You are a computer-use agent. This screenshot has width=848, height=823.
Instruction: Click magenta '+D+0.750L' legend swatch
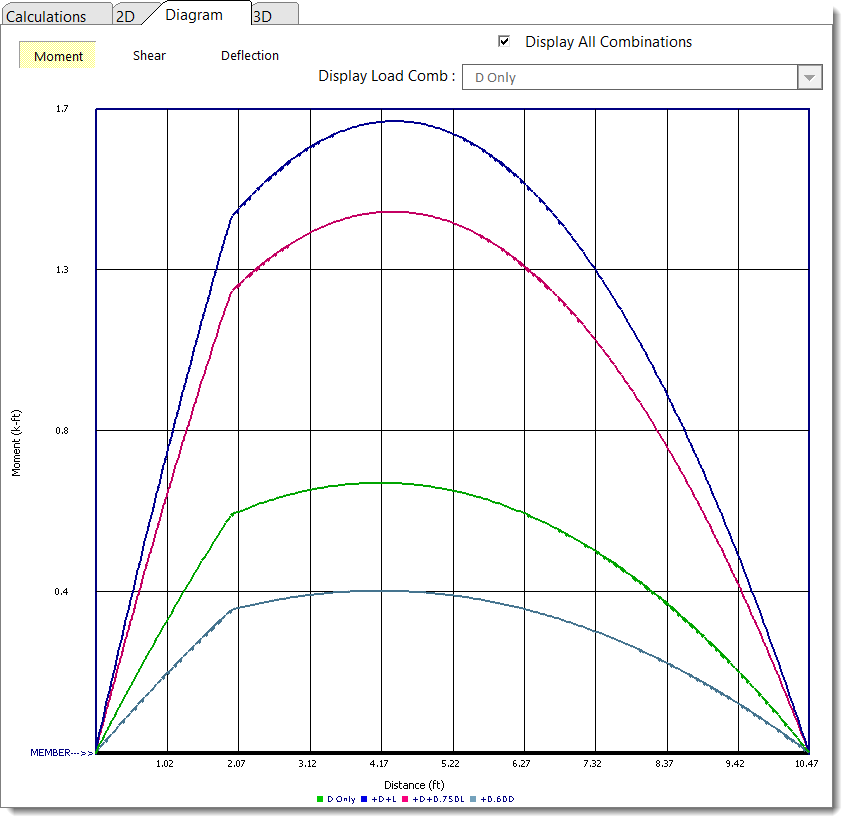[x=407, y=799]
